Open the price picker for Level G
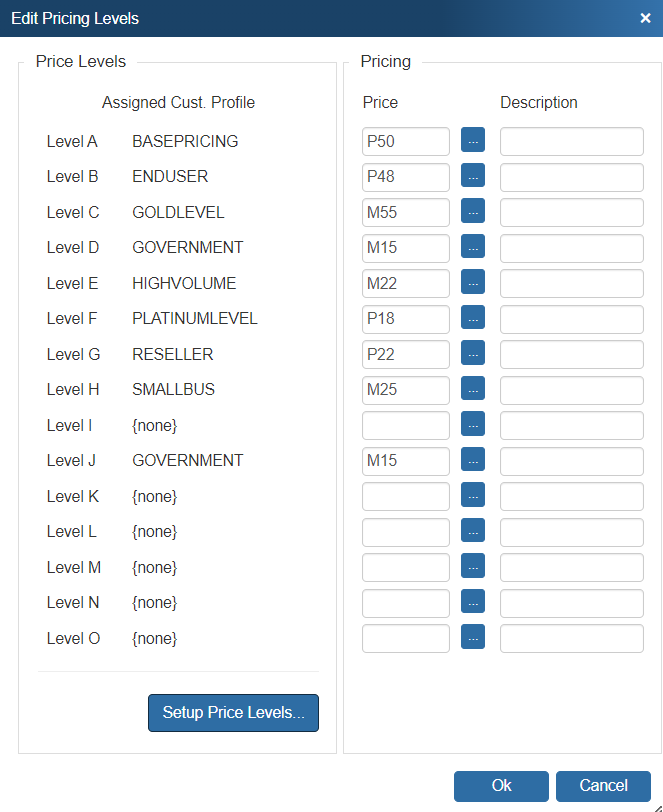The width and height of the screenshot is (663, 812). pos(472,354)
